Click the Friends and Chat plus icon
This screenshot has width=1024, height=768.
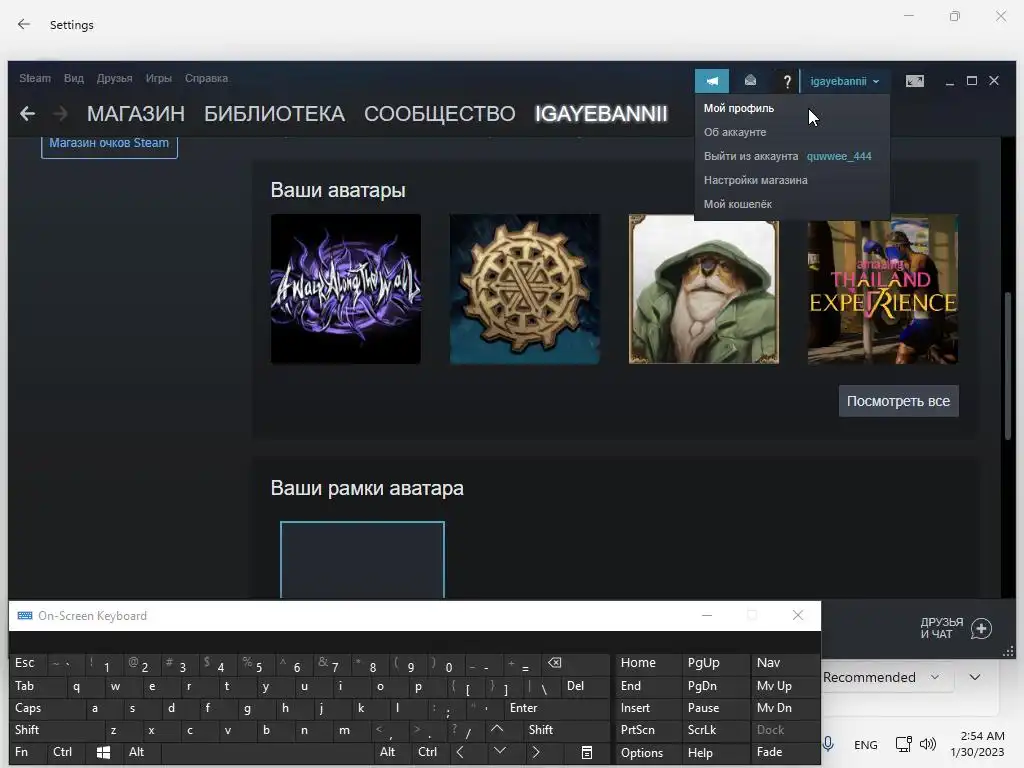tap(981, 628)
